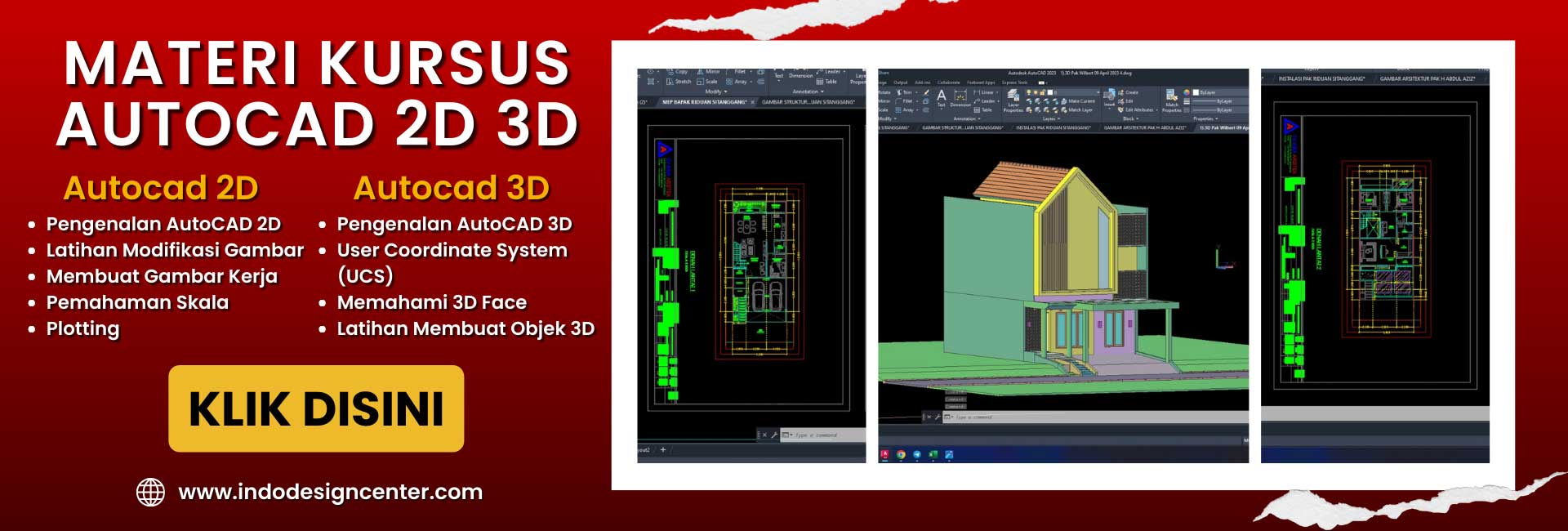Image resolution: width=1568 pixels, height=531 pixels.
Task: Click the Pengenalan AutoCAD 2D bullet
Action: (x=163, y=224)
